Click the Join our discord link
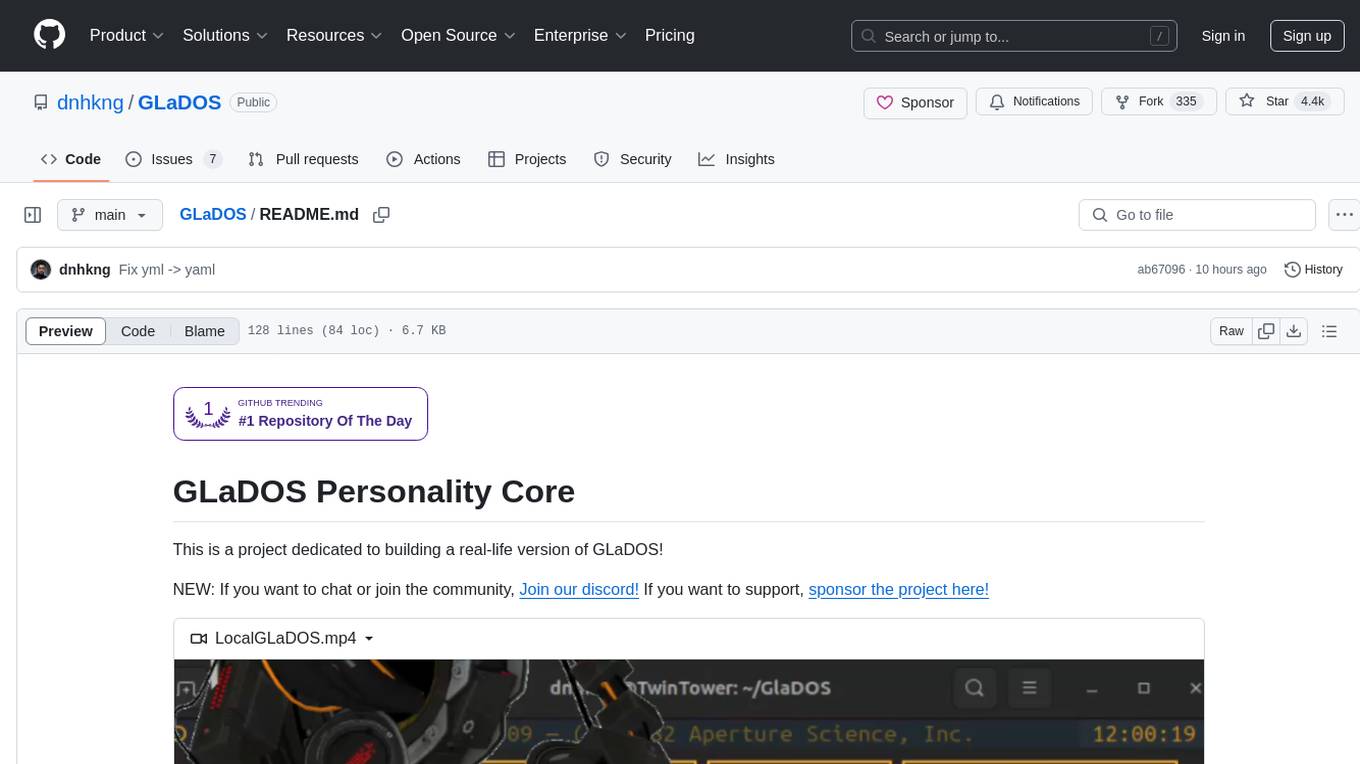Screen dimensions: 1360x764 579,589
